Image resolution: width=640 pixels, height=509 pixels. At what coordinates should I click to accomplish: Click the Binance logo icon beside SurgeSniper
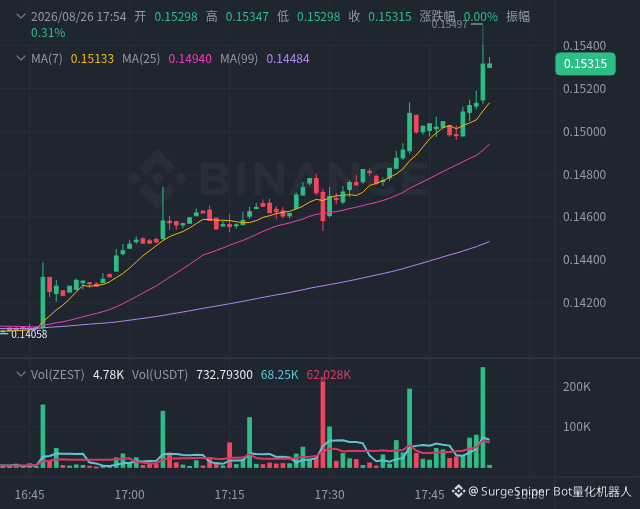click(458, 491)
